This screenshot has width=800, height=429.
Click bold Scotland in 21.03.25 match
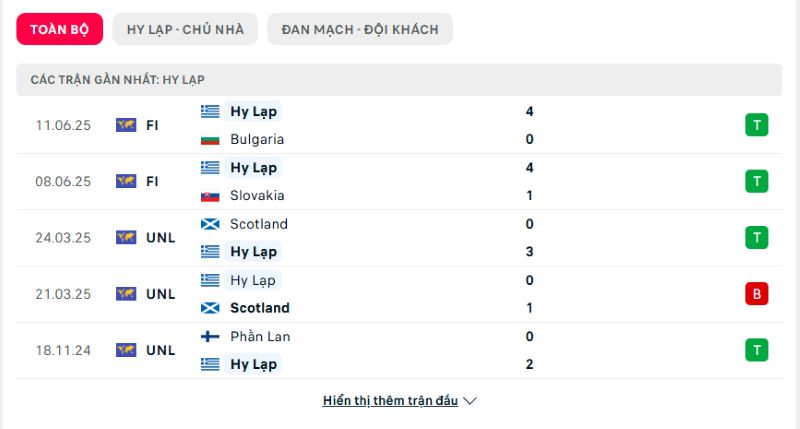coord(260,308)
